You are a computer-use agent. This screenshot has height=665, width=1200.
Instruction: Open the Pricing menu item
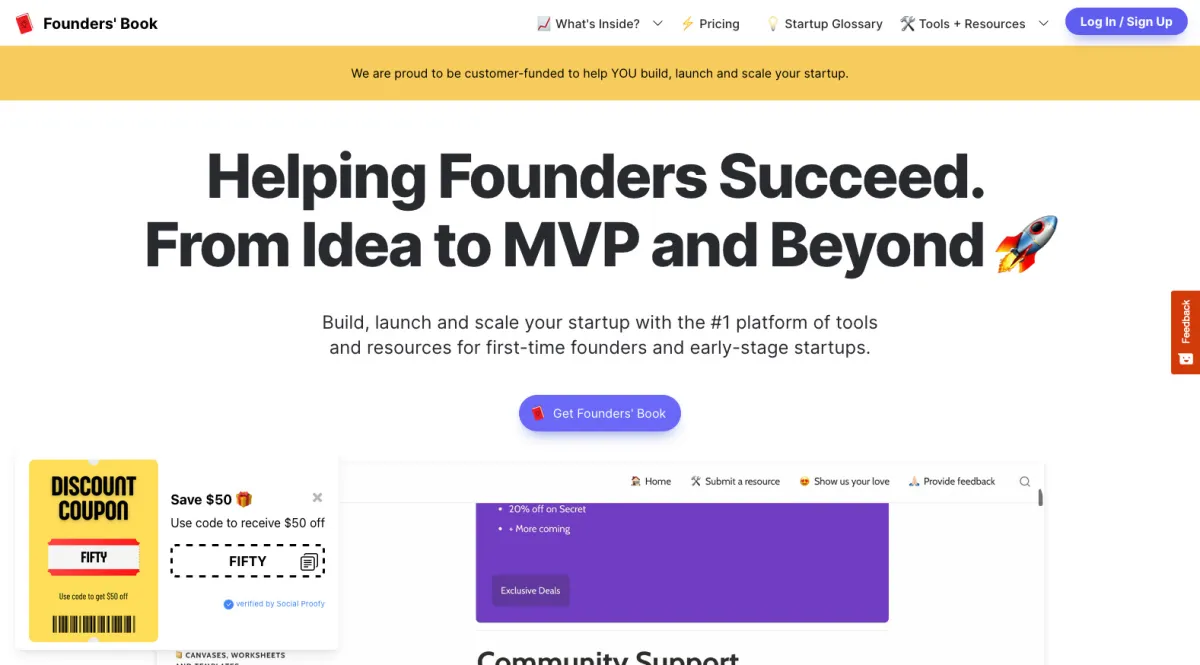[x=710, y=24]
